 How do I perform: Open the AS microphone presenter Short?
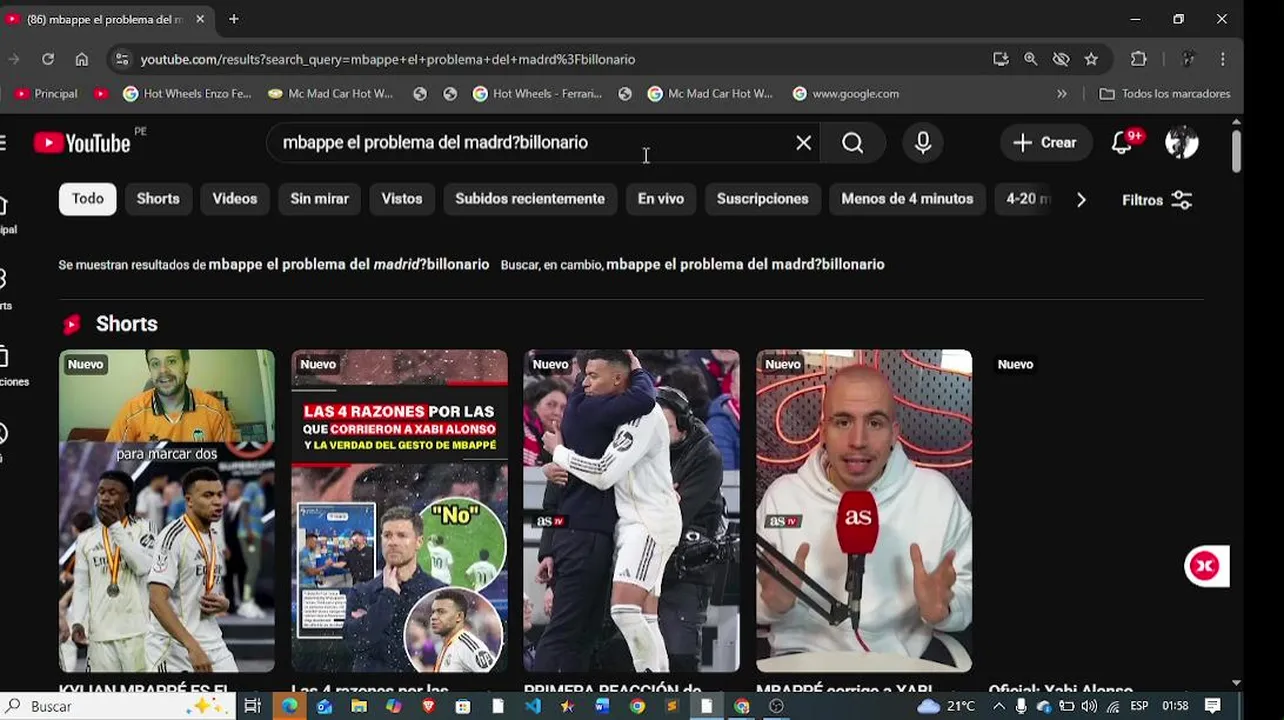tap(864, 511)
